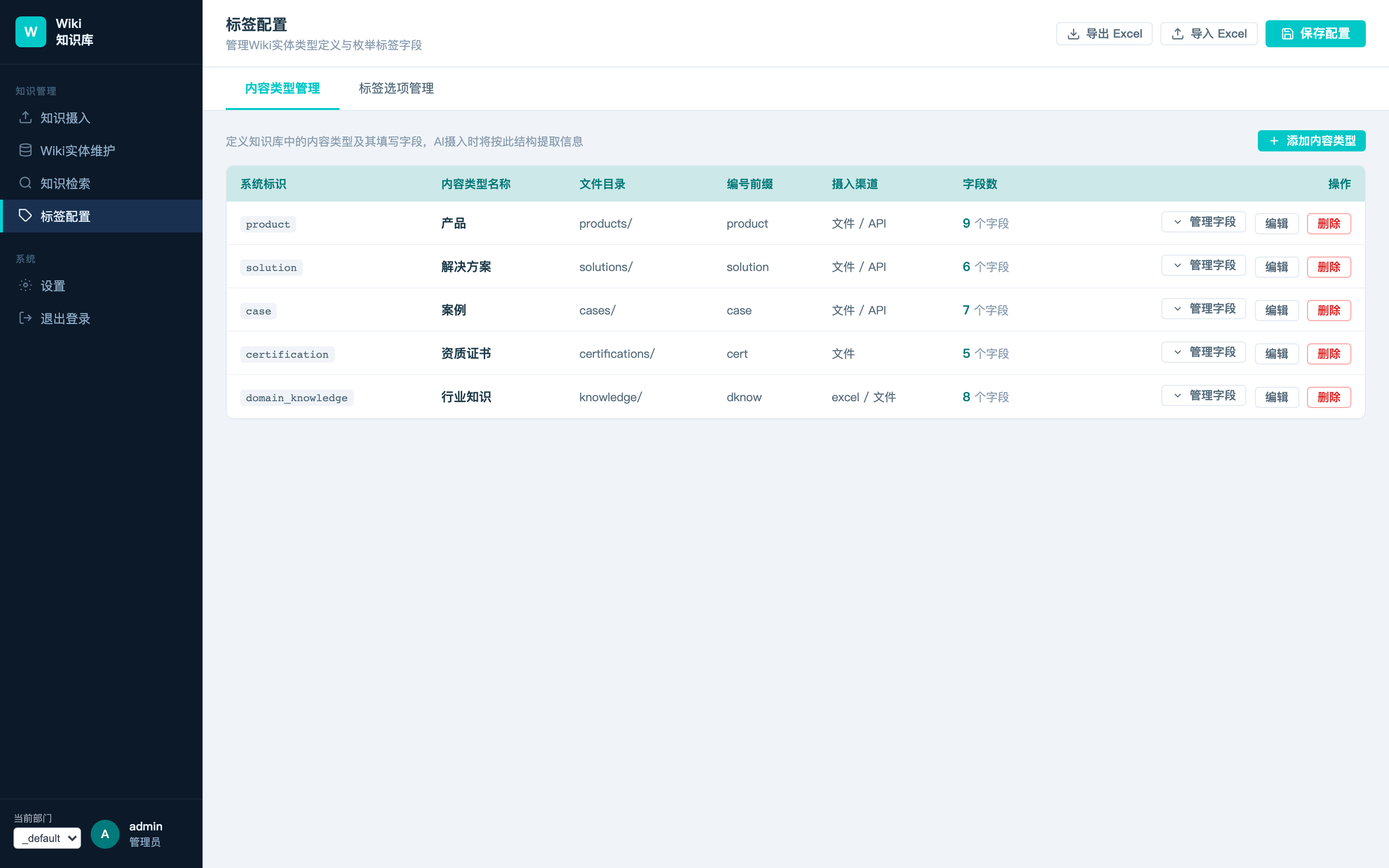Expand 管理字段 for the certification row
The width and height of the screenshot is (1389, 868).
[x=1204, y=353]
